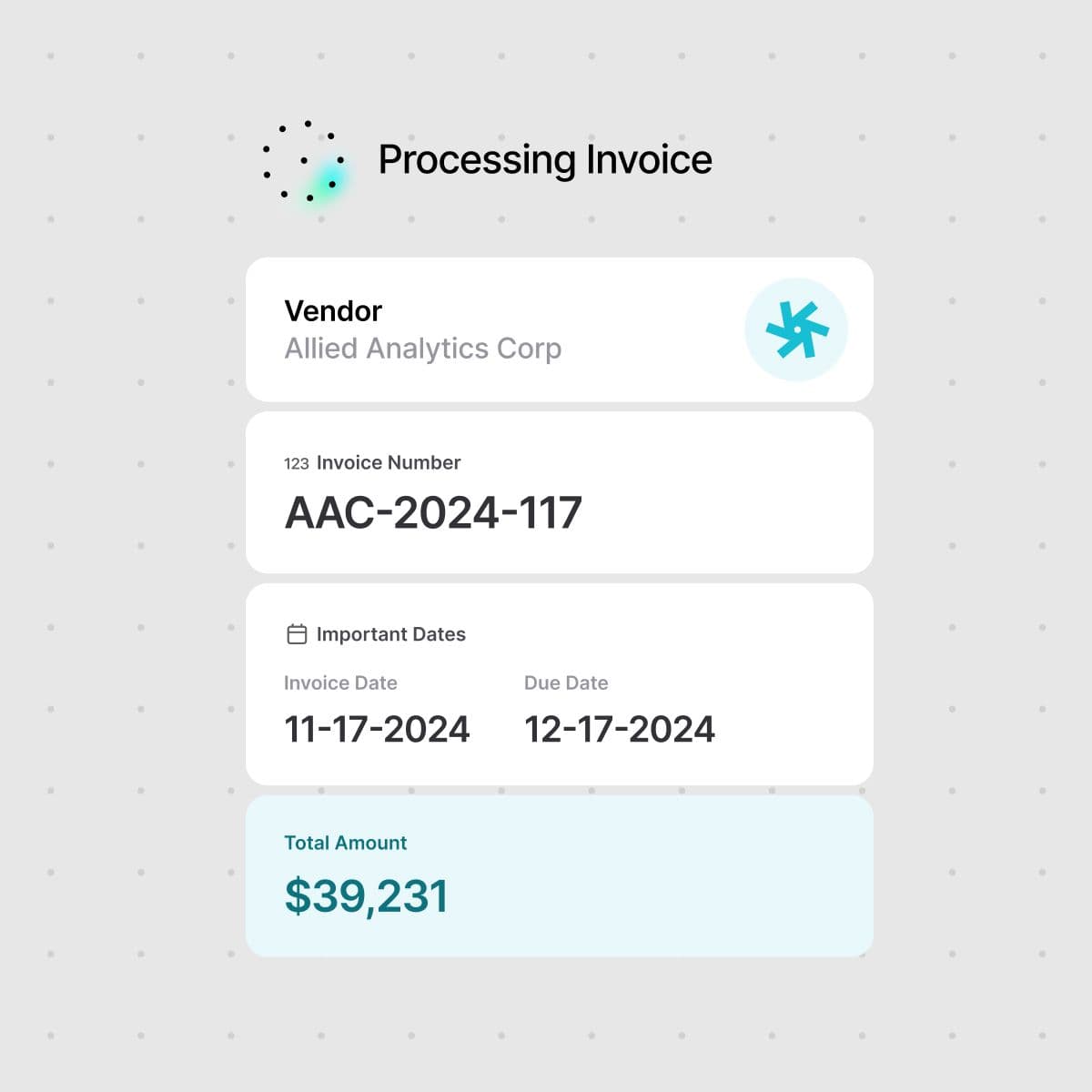The width and height of the screenshot is (1092, 1092).
Task: Click the glowing teal dot on the spinner
Action: pyautogui.click(x=332, y=184)
